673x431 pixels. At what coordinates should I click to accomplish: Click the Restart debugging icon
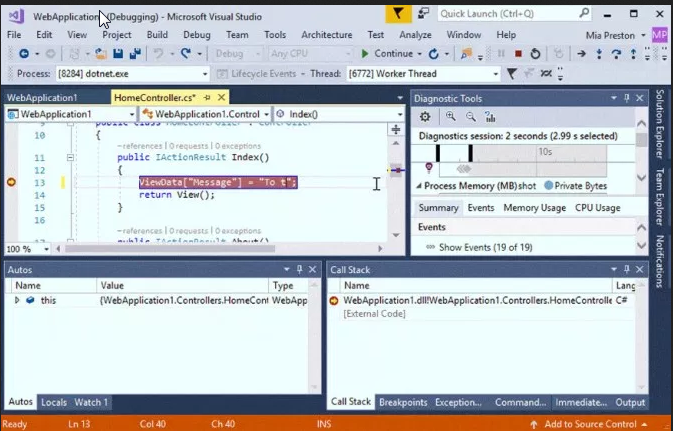point(535,54)
